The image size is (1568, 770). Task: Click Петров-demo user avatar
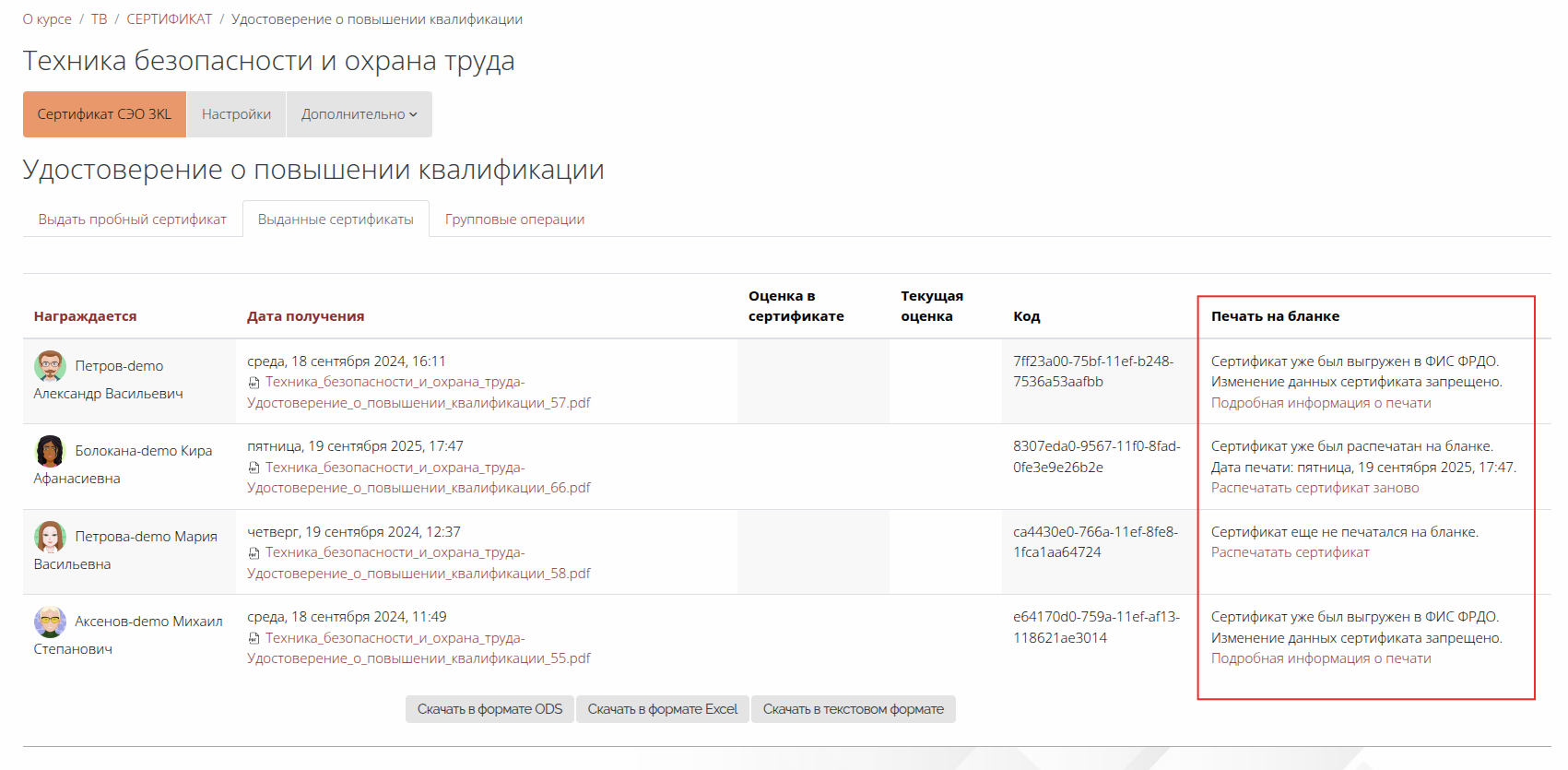[x=50, y=366]
